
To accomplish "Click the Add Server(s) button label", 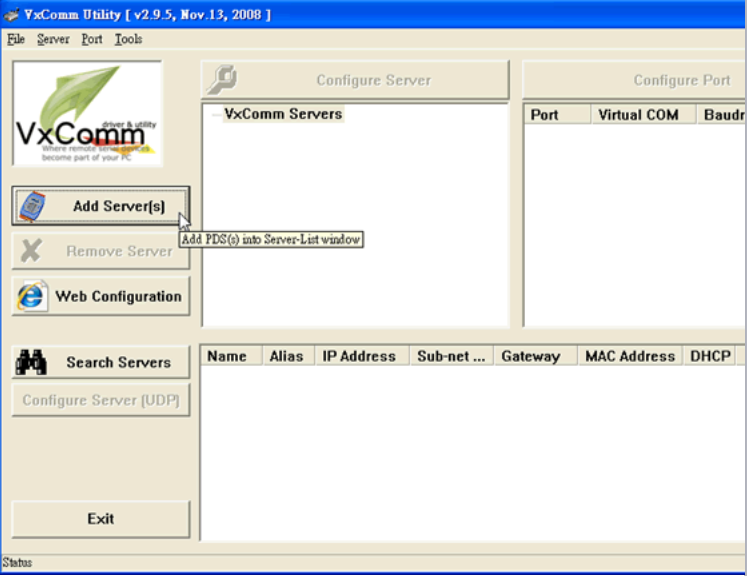I will (119, 206).
